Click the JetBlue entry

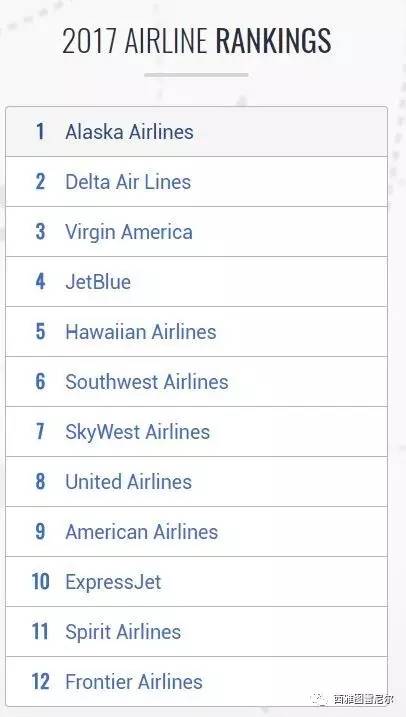(x=196, y=281)
